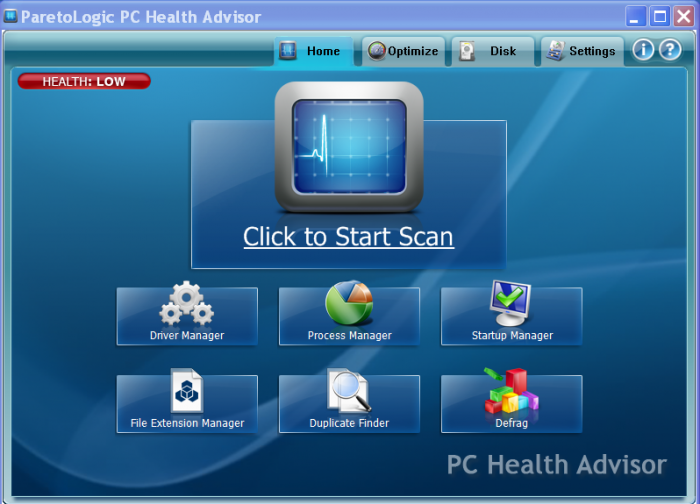Maximize the PC Health Advisor window
700x504 pixels.
[659, 17]
